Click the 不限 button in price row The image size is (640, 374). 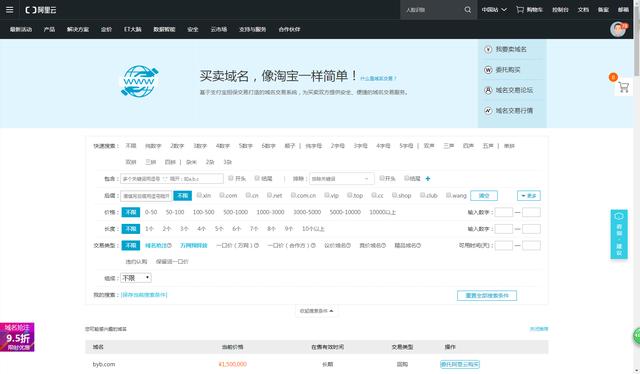point(131,212)
